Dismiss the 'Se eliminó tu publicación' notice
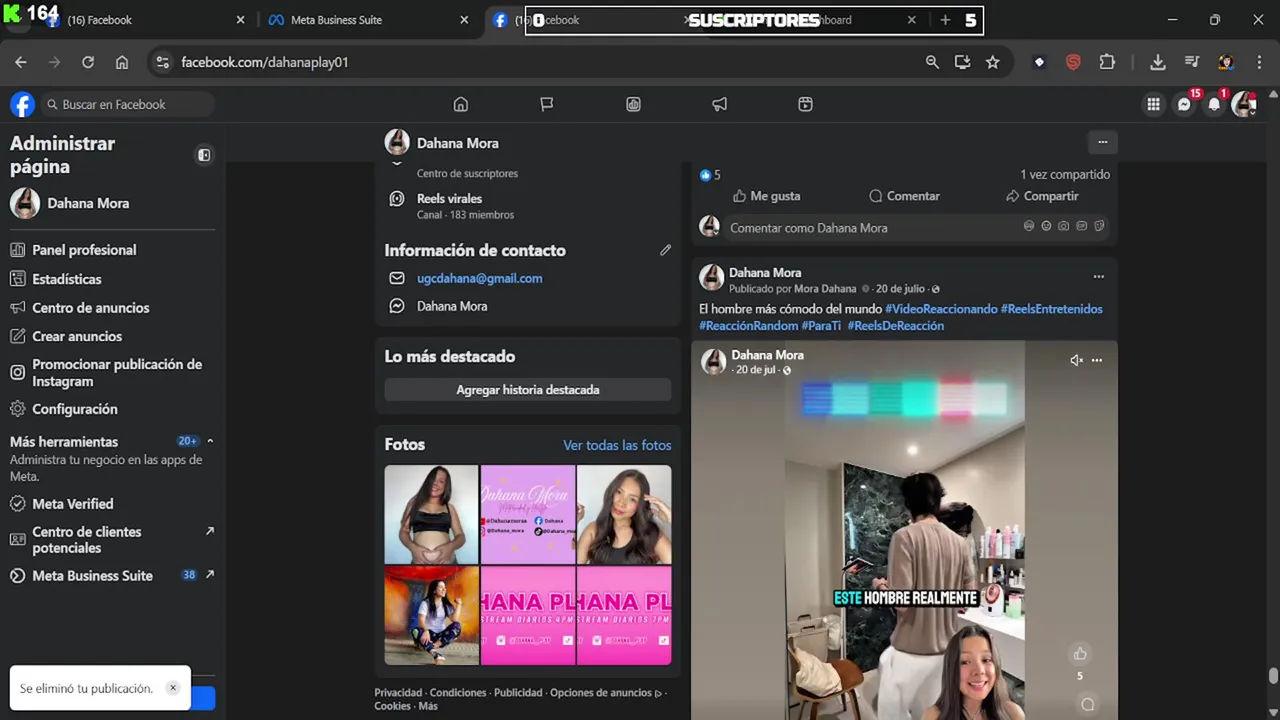This screenshot has width=1280, height=720. [172, 688]
